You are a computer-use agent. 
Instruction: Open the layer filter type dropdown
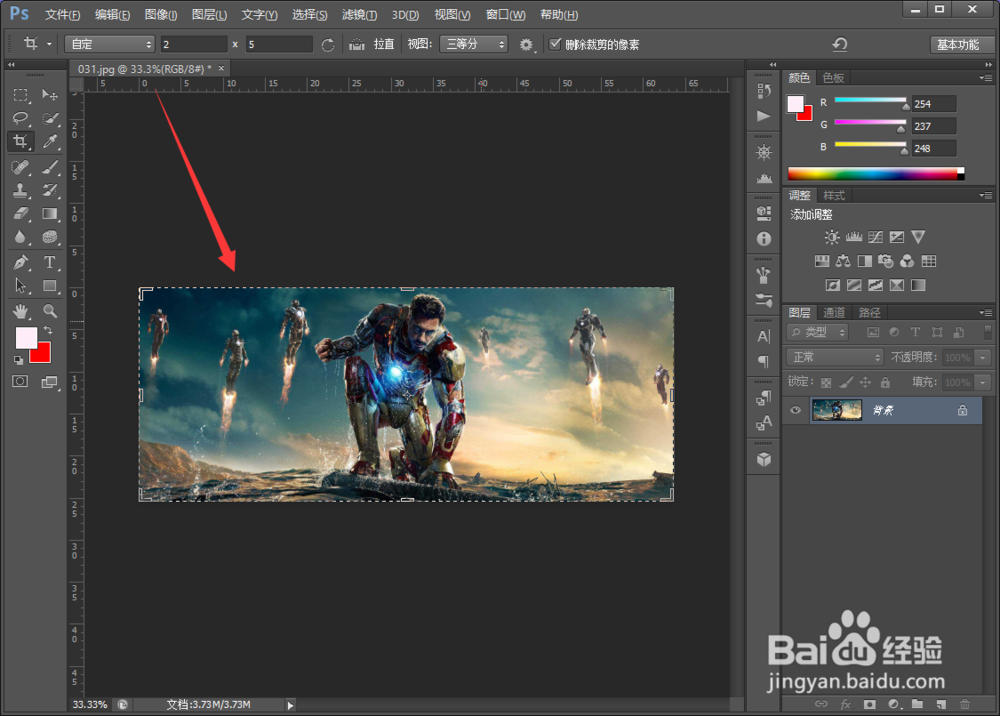point(817,332)
